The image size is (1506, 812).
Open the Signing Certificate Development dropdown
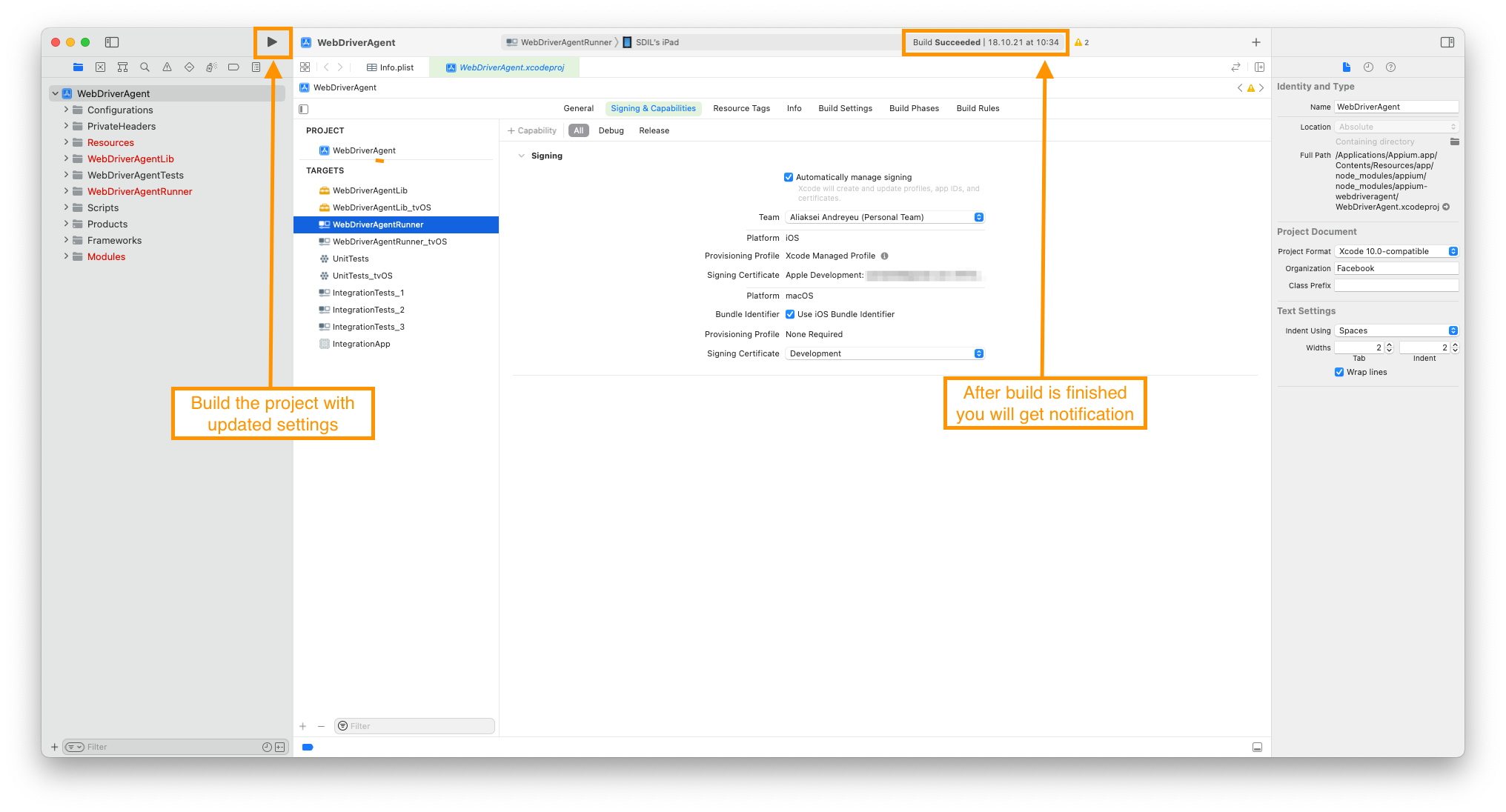coord(884,353)
